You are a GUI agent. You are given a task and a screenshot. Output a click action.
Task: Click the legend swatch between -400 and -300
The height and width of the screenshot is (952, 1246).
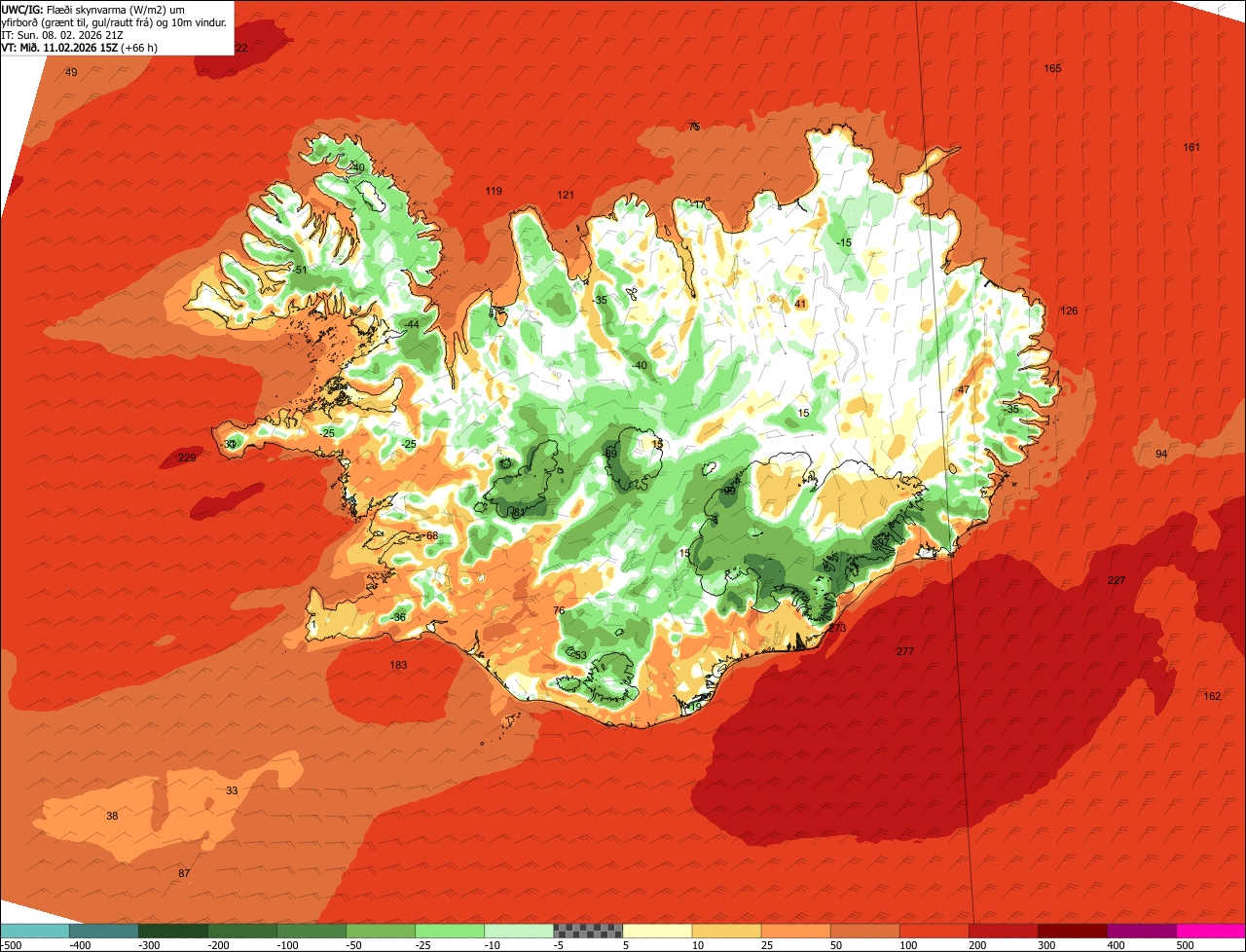[104, 931]
